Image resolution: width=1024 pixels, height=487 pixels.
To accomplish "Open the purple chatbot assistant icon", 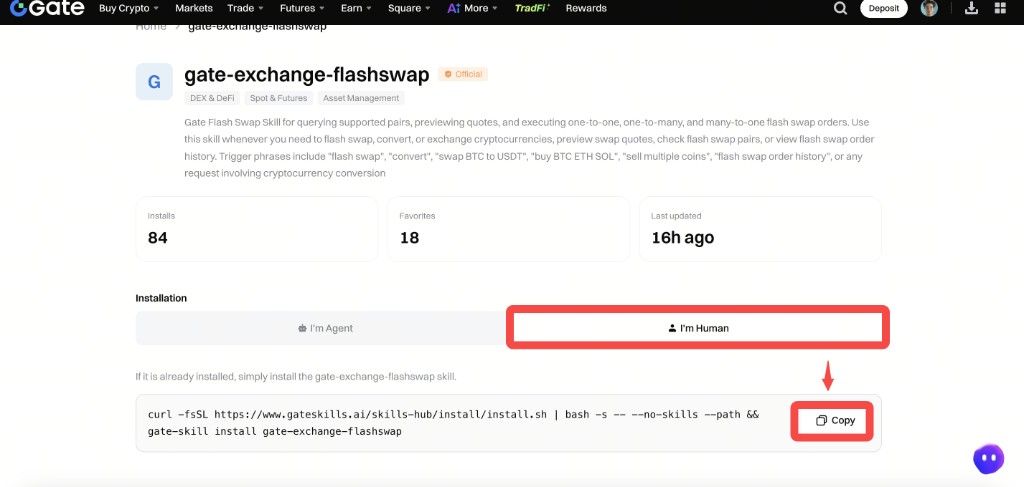I will pos(988,459).
